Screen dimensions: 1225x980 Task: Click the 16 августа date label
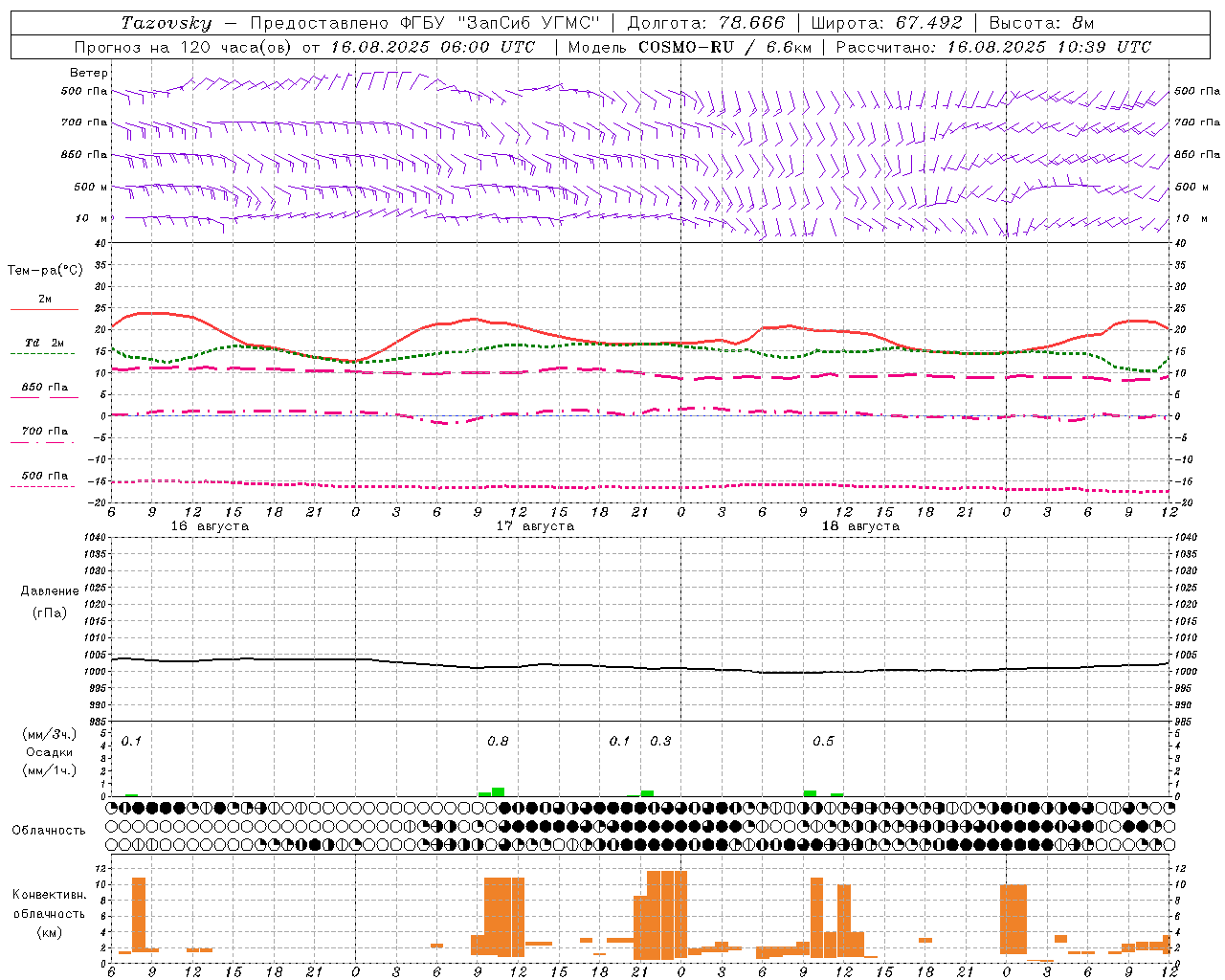coord(210,526)
